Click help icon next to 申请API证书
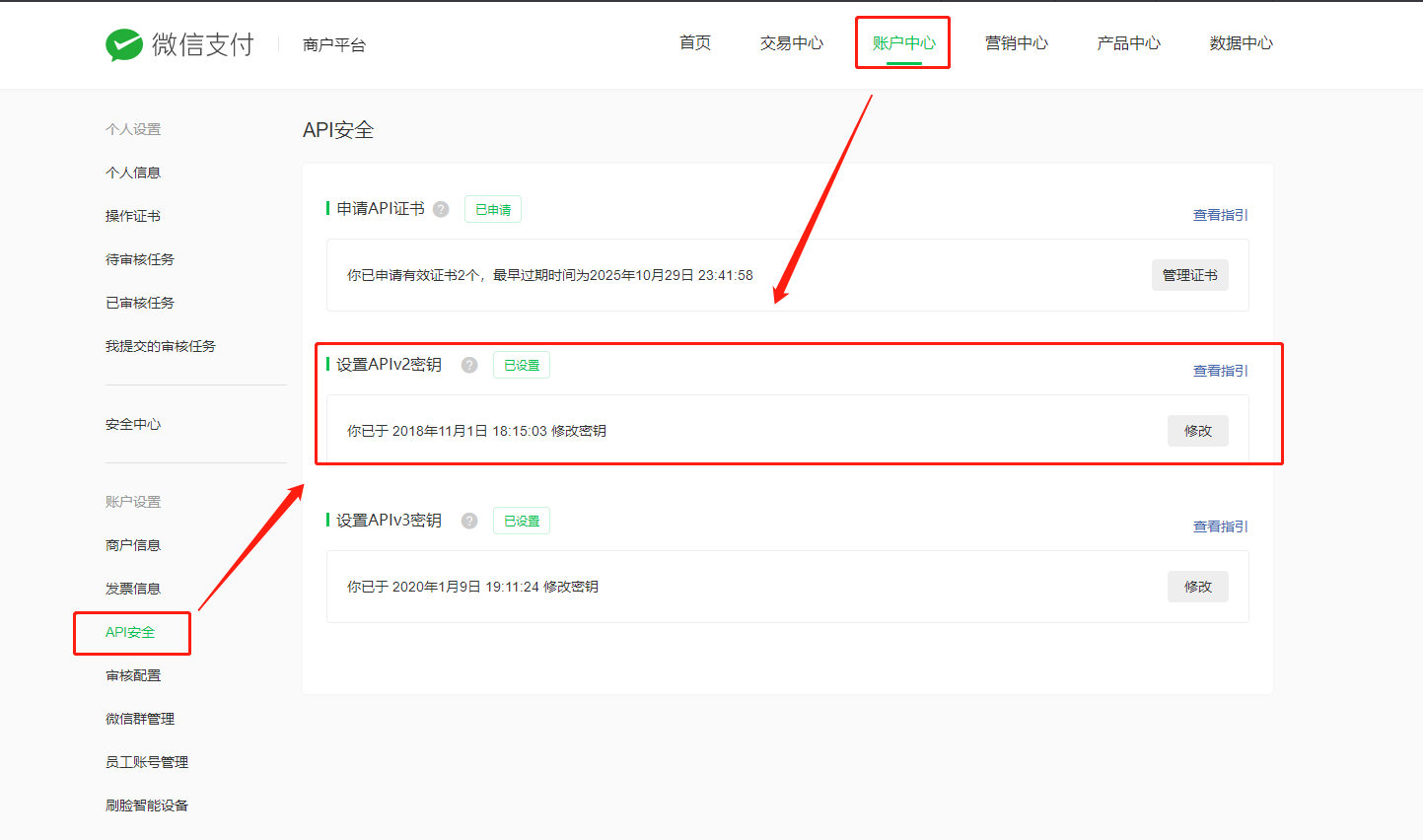This screenshot has height=840, width=1423. point(441,209)
